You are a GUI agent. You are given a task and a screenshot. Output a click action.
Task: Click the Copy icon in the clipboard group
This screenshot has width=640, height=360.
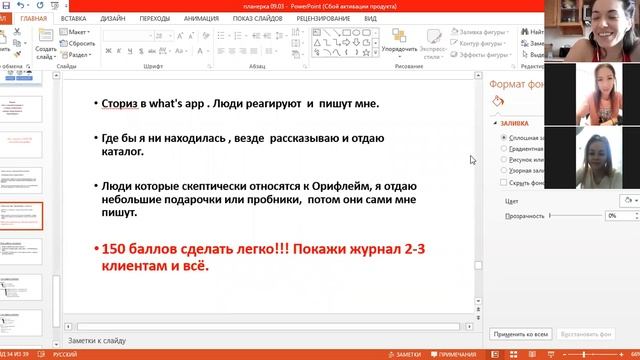click(x=17, y=43)
